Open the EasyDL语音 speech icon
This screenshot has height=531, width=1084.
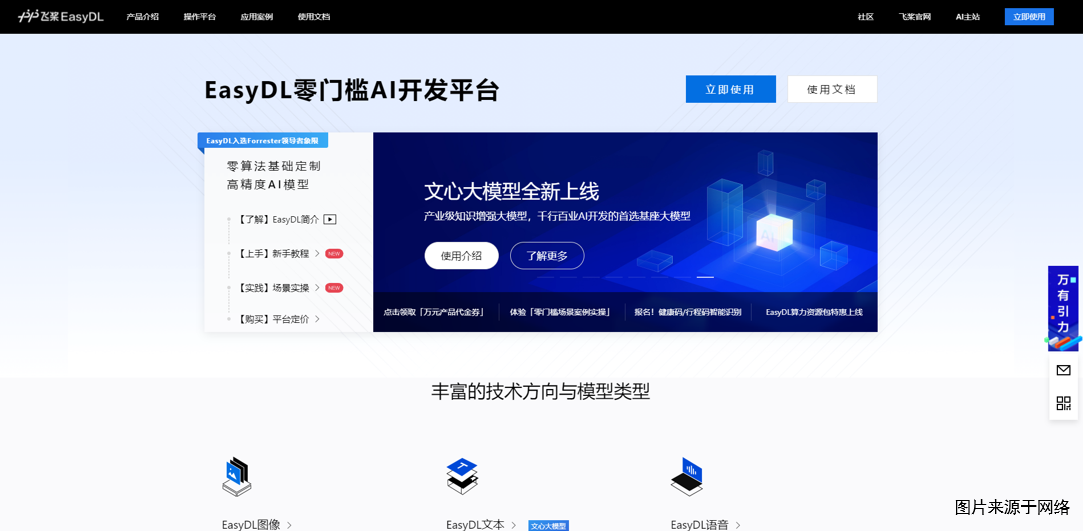(687, 477)
